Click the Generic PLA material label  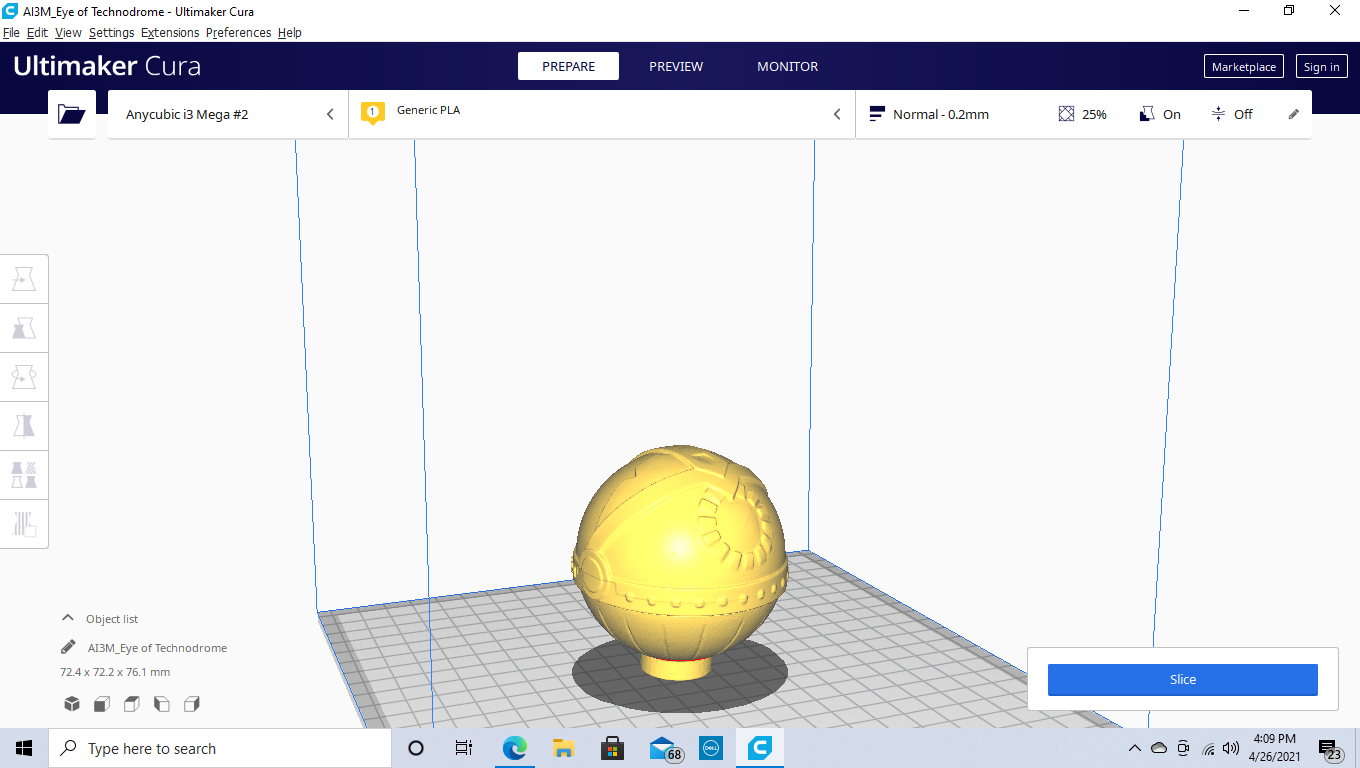428,110
